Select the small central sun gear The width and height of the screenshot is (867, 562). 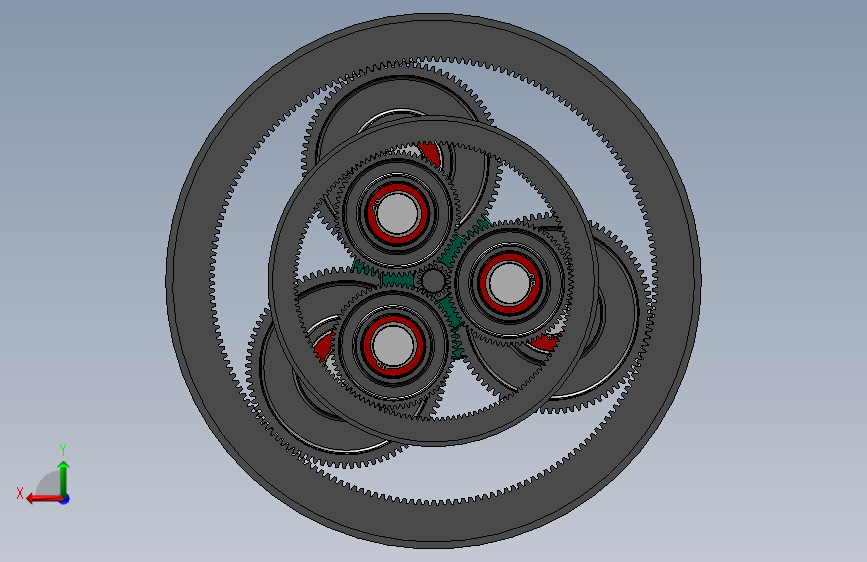[x=432, y=280]
